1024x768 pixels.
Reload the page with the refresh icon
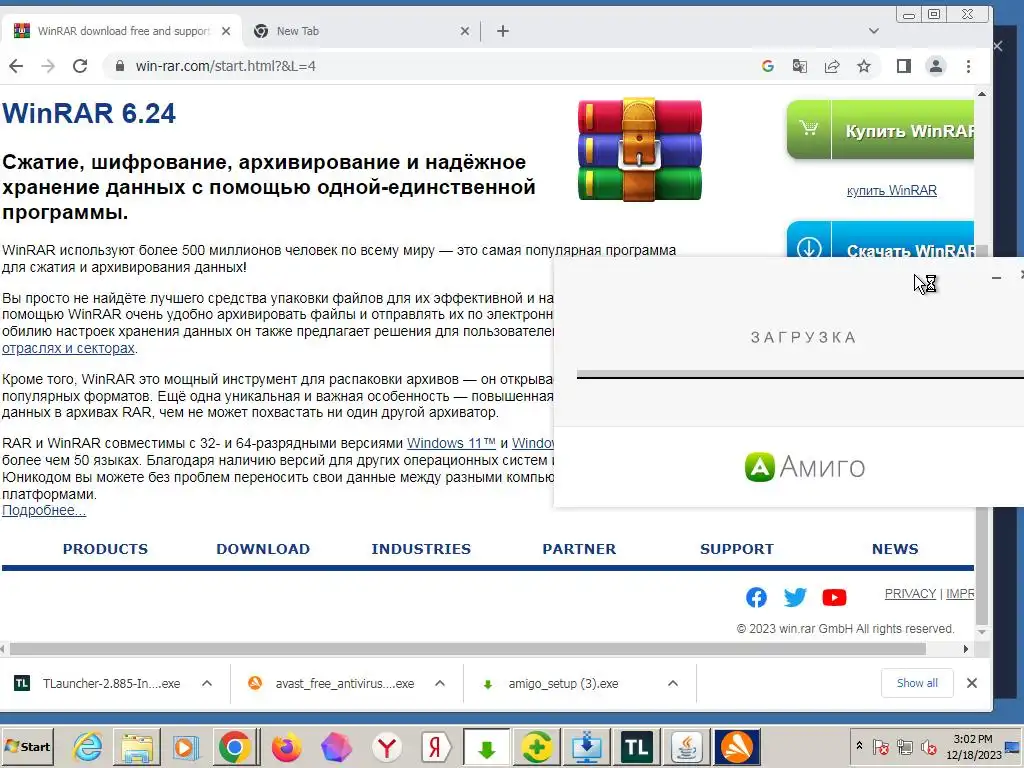tap(80, 66)
